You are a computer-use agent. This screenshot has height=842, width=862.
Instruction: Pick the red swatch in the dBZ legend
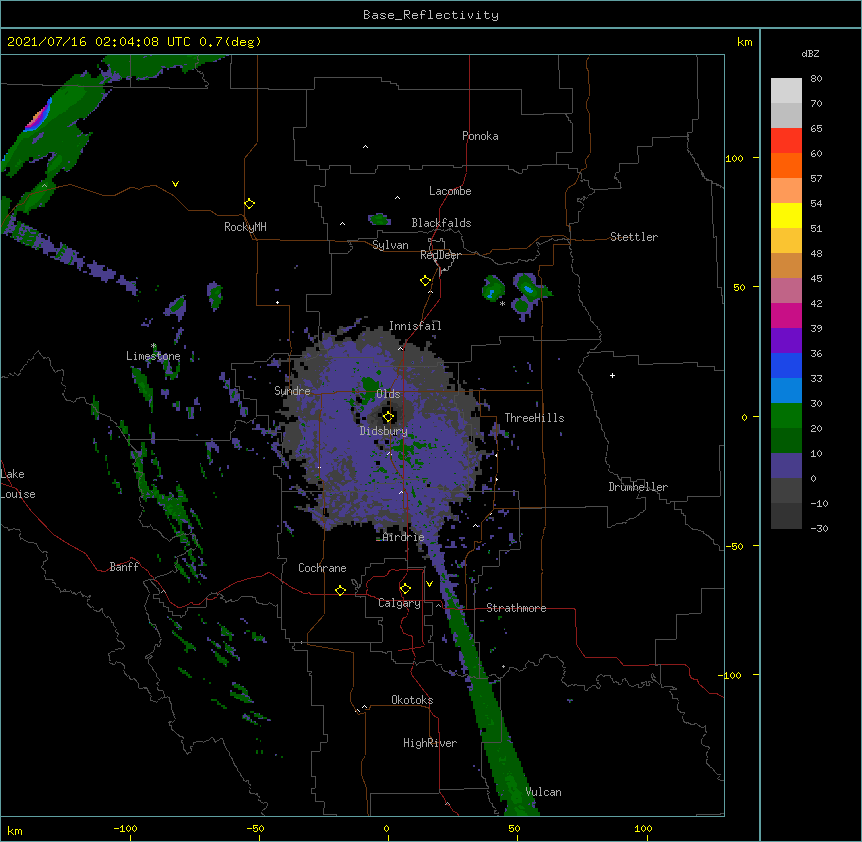coord(786,140)
